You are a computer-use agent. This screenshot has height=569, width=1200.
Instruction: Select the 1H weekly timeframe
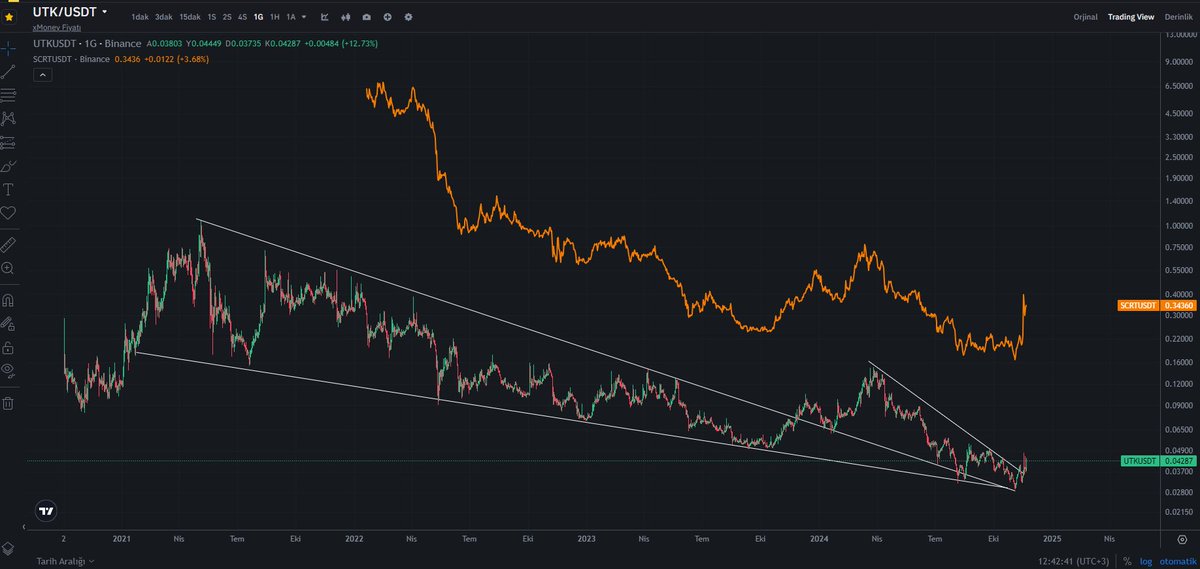275,17
